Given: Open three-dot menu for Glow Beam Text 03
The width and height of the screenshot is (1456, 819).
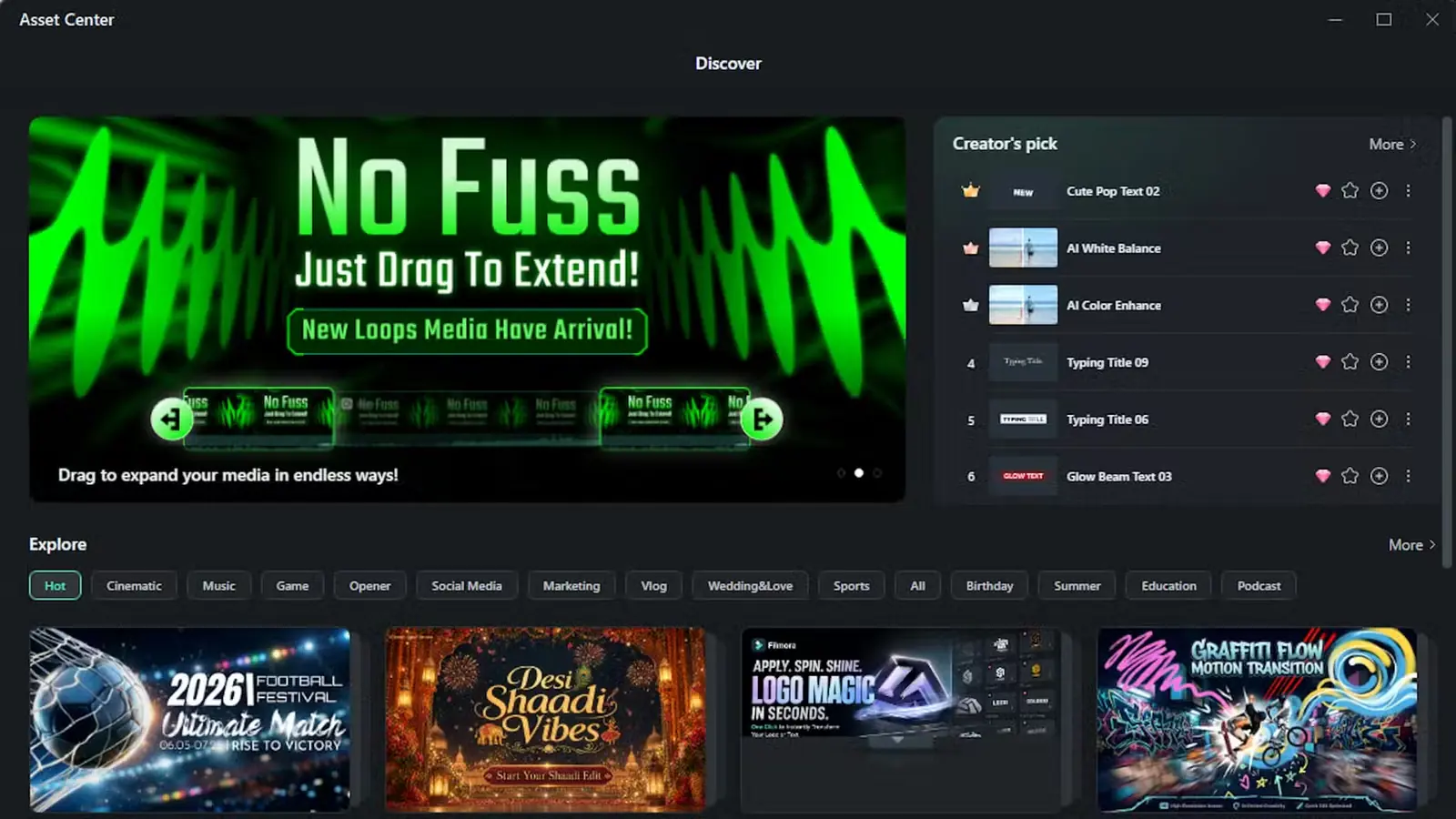Looking at the screenshot, I should [1408, 476].
